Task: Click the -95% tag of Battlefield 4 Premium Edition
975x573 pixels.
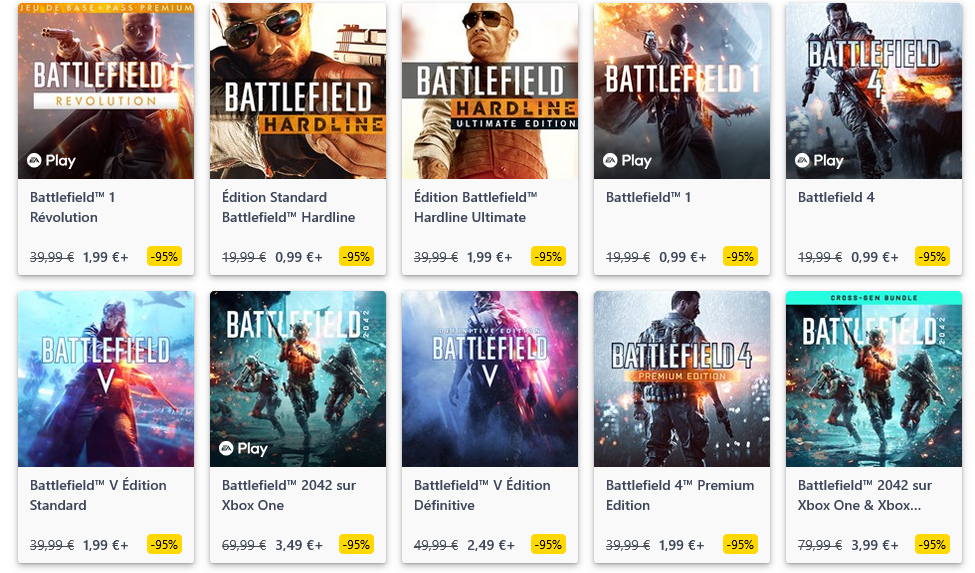Action: click(740, 545)
